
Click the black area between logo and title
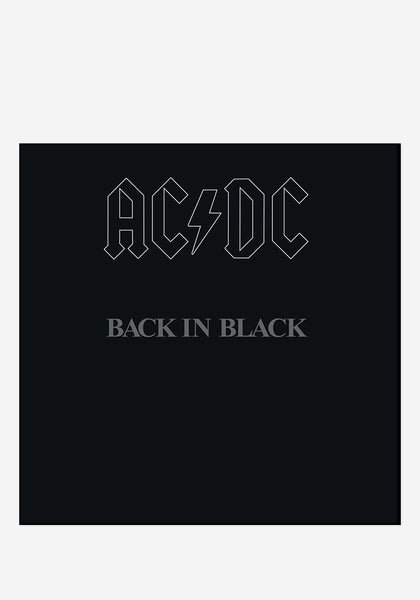point(210,289)
